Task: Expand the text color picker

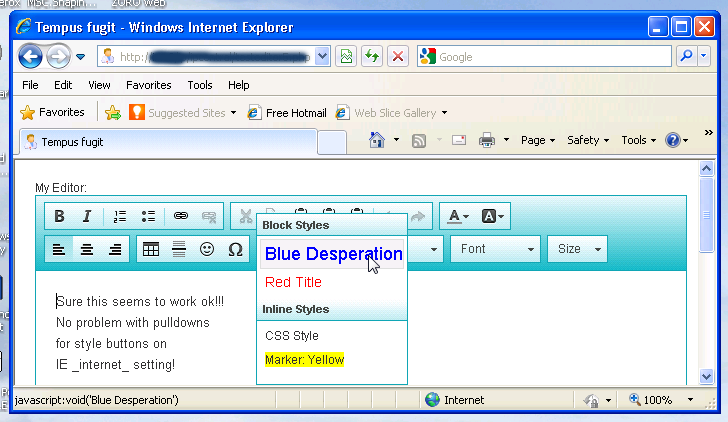Action: pos(459,216)
